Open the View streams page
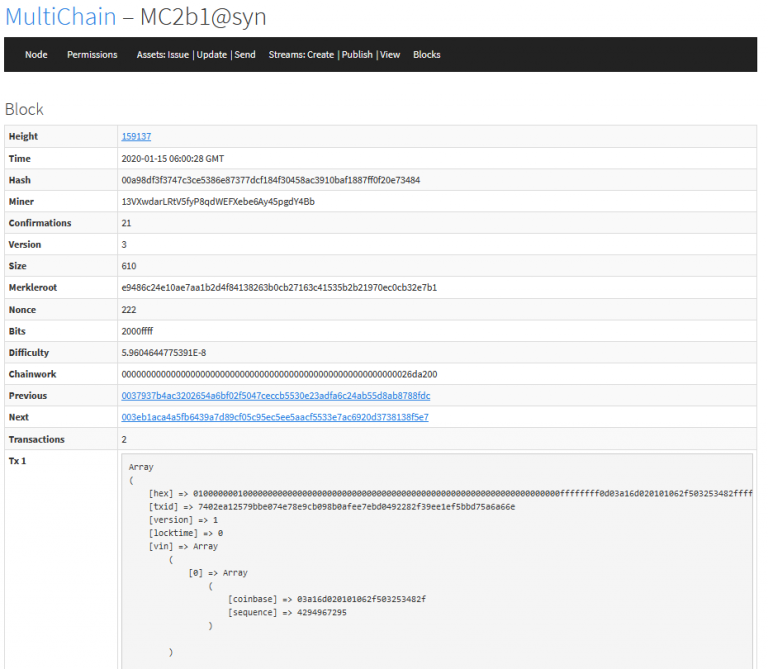This screenshot has width=768, height=669. pos(390,55)
